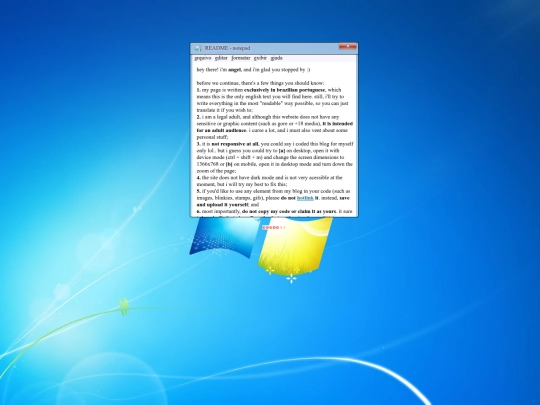The image size is (540, 405).
Task: Click "exclusively in brazilian portuguese" text
Action: (284, 90)
